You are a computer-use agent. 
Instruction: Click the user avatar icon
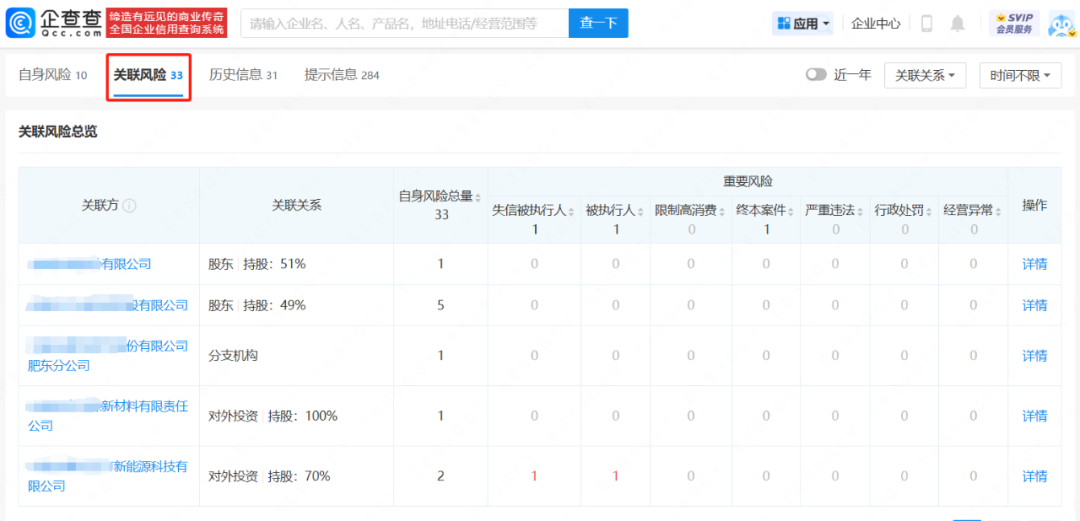[1061, 23]
